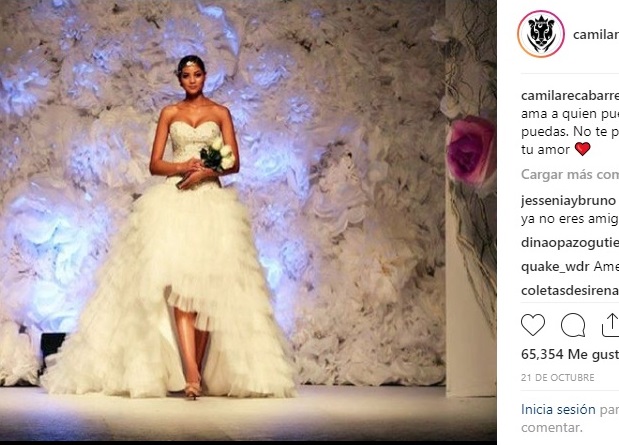The height and width of the screenshot is (445, 619).
Task: Open coletasdesirena commenter profile
Action: [x=570, y=291]
